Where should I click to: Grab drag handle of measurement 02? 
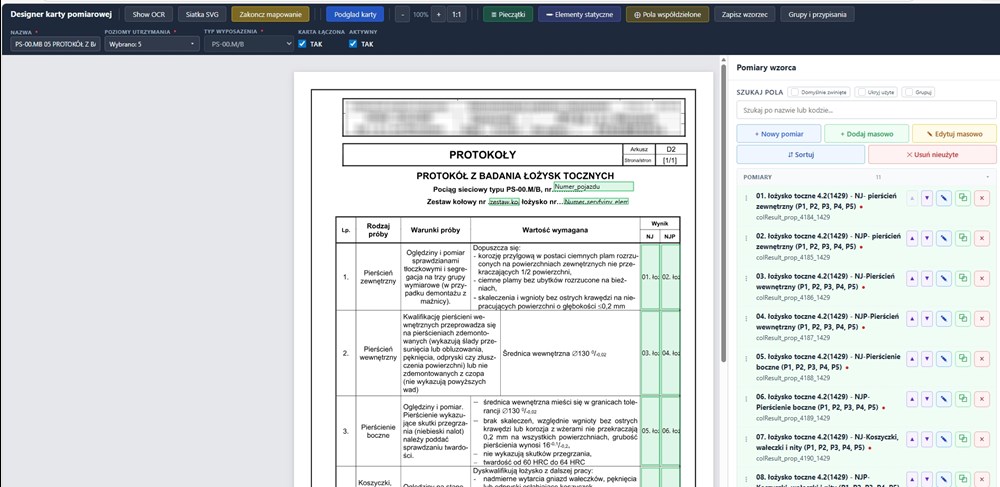[x=746, y=239]
